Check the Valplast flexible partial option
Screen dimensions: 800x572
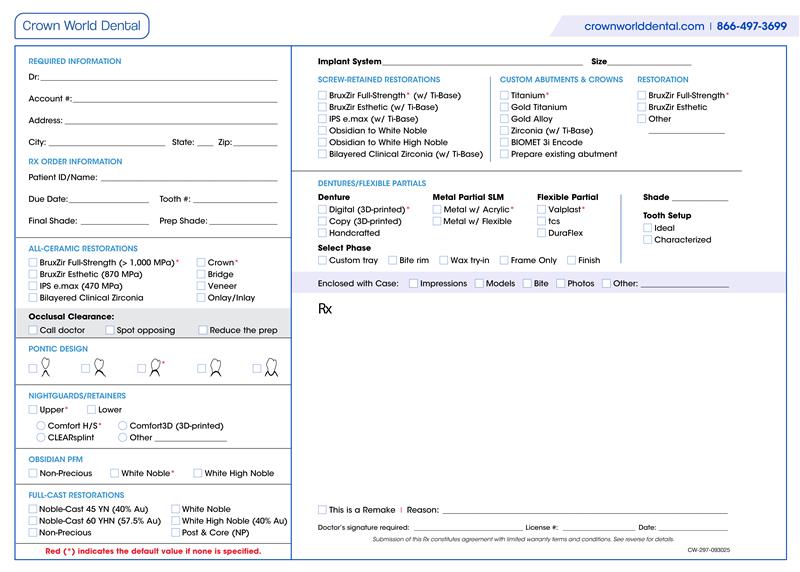541,210
